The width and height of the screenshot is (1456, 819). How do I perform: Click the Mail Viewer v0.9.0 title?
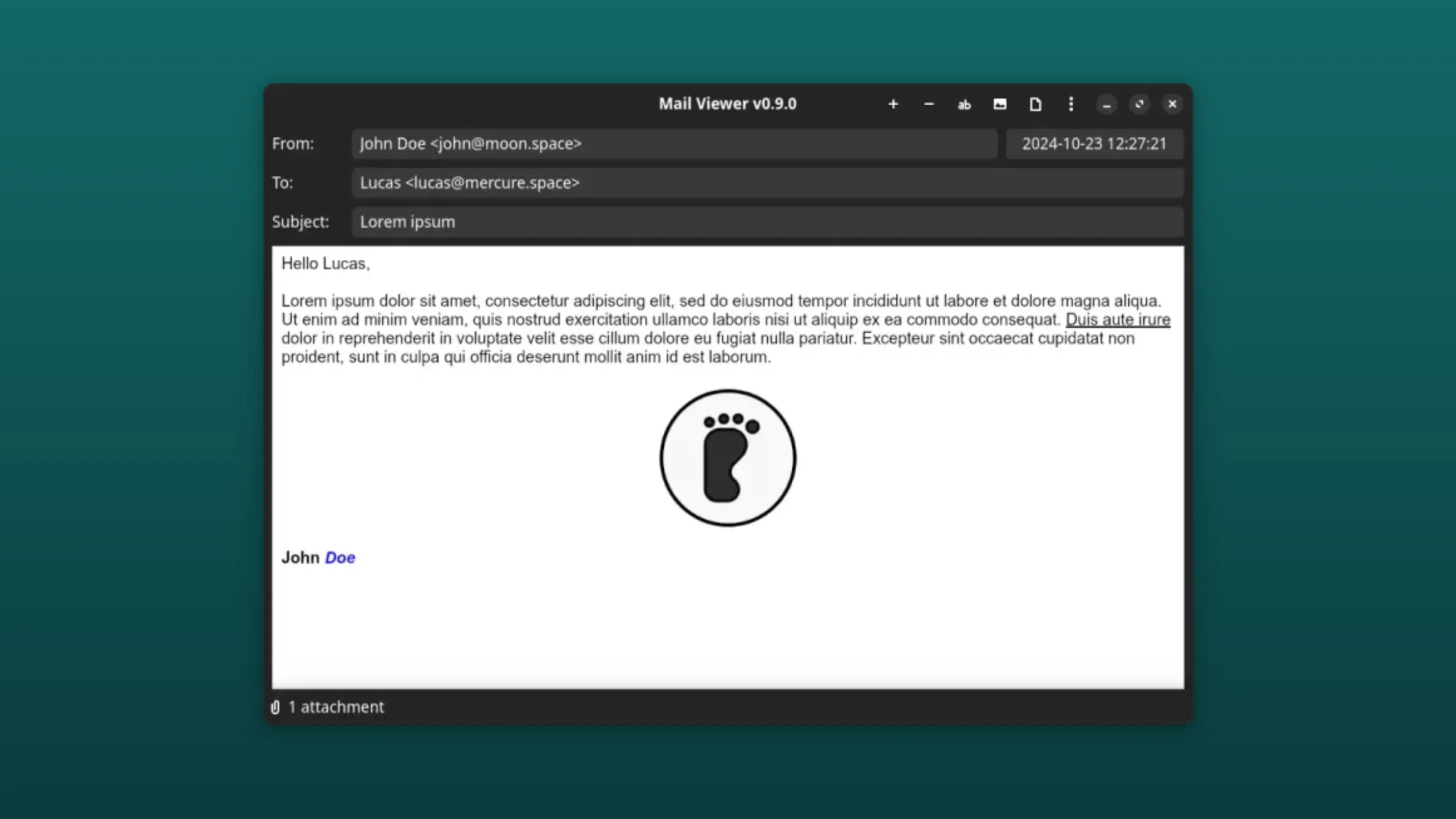tap(728, 104)
